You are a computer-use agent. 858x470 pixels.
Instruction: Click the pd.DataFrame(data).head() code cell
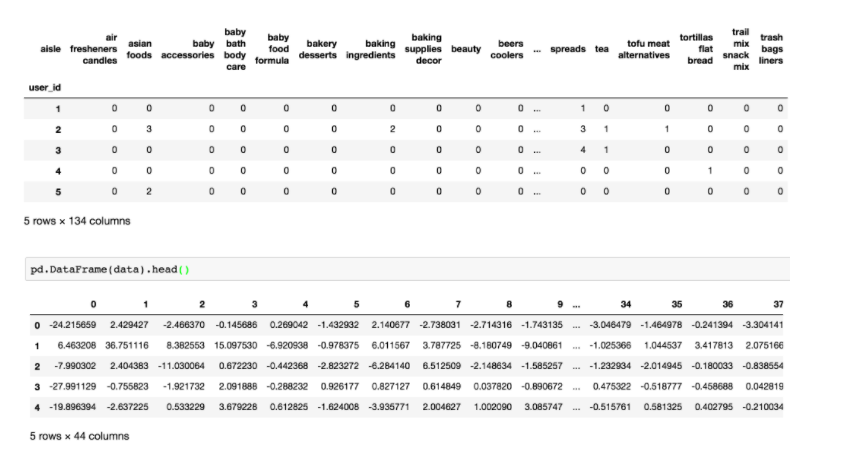pos(407,269)
